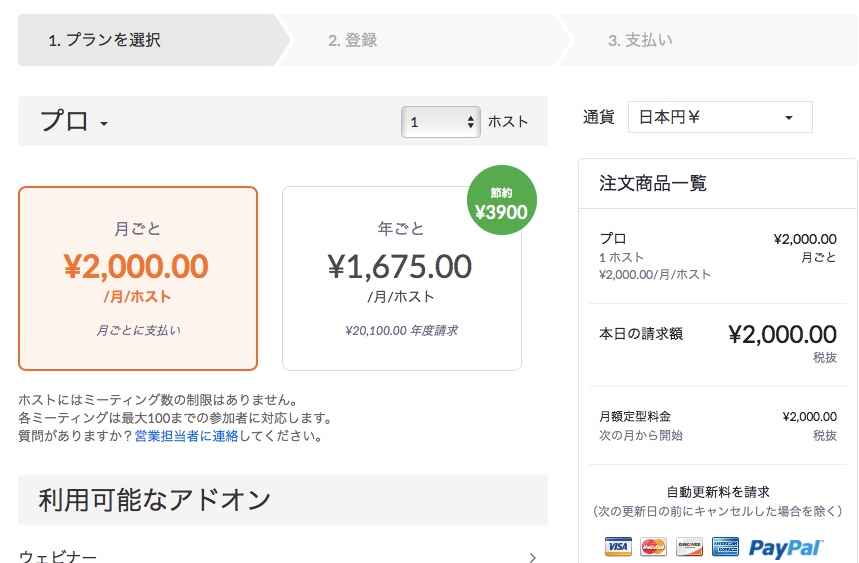Click the ¥1,675.00 annual price text
The width and height of the screenshot is (859, 563).
pos(400,266)
